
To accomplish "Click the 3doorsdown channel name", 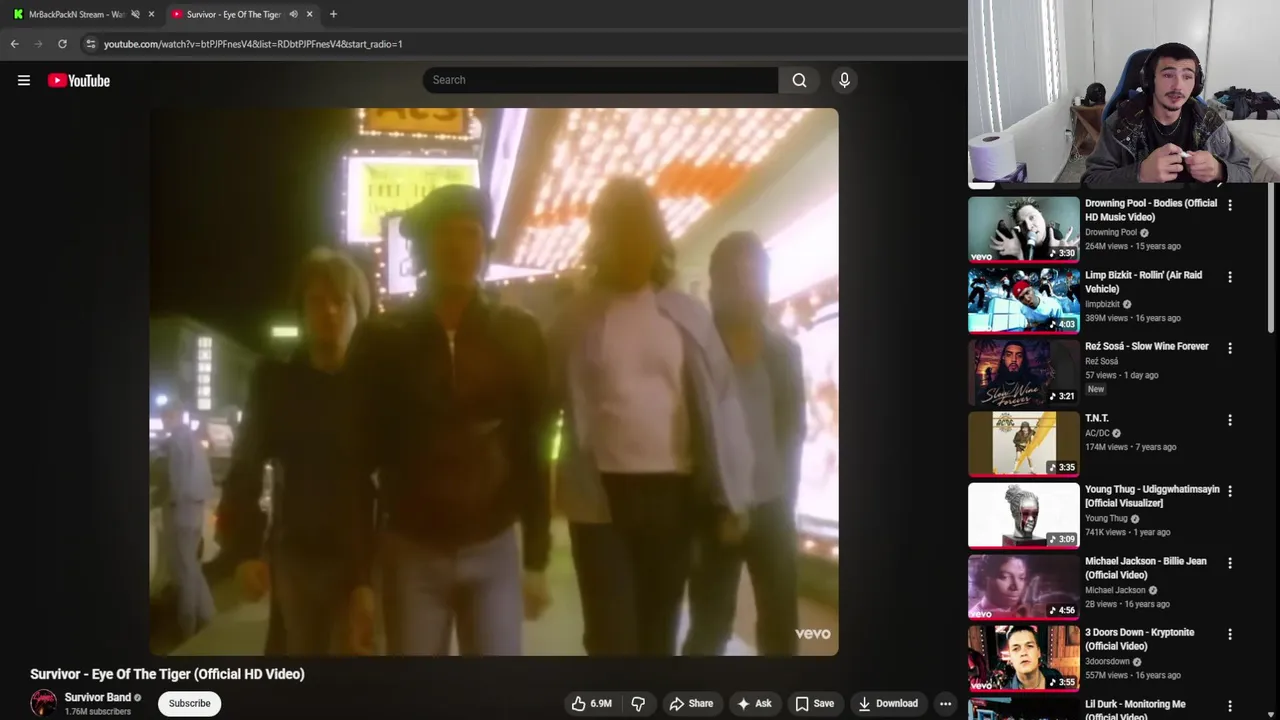I will pyautogui.click(x=1107, y=662).
